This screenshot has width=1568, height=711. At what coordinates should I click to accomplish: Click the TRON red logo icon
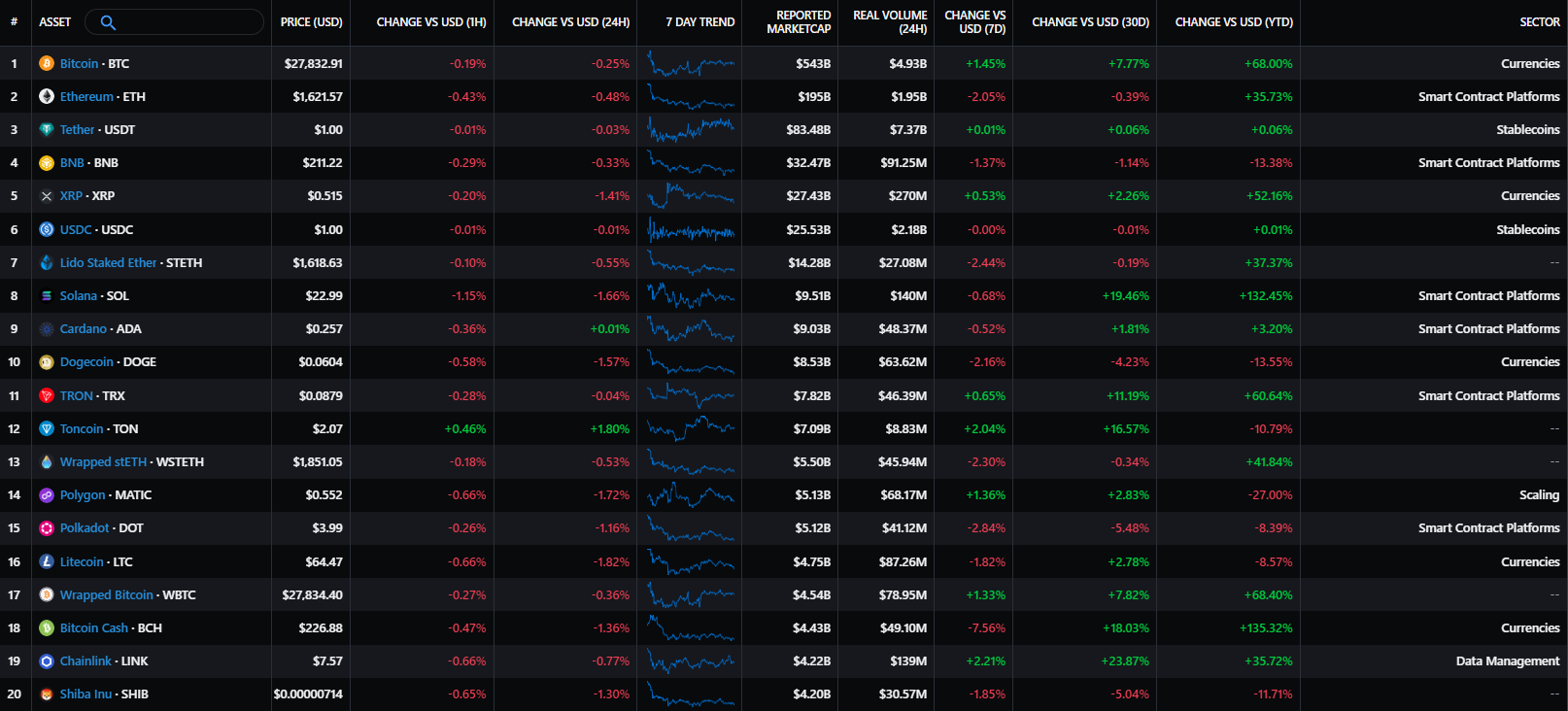(46, 395)
